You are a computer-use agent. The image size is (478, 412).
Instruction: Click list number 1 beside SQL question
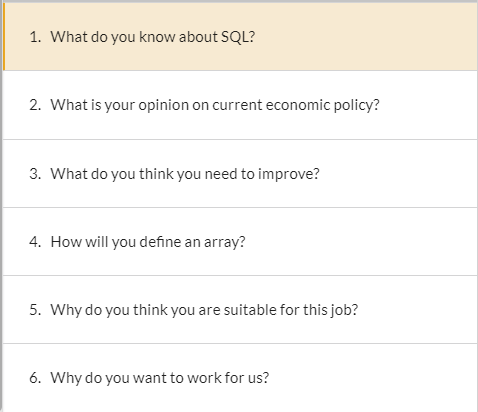point(35,37)
